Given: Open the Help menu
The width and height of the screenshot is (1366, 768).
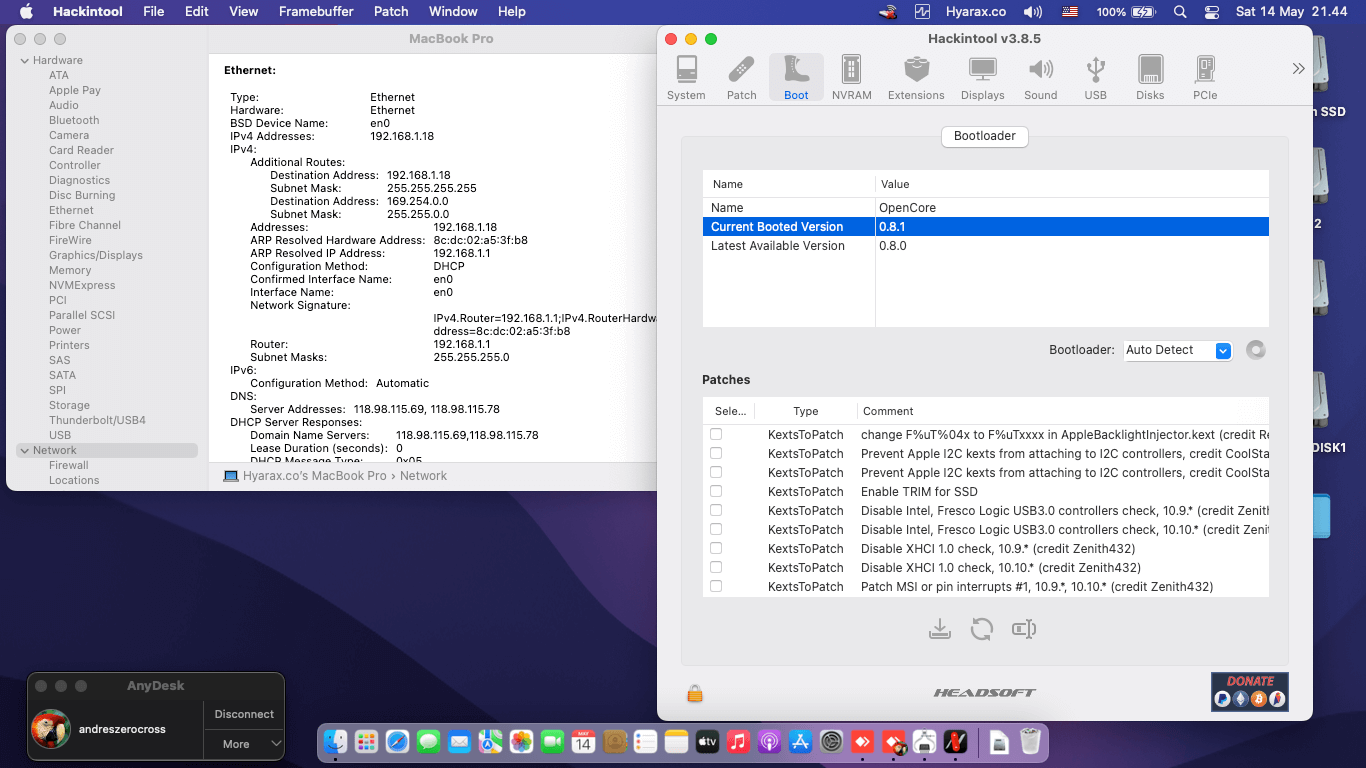Looking at the screenshot, I should 512,12.
